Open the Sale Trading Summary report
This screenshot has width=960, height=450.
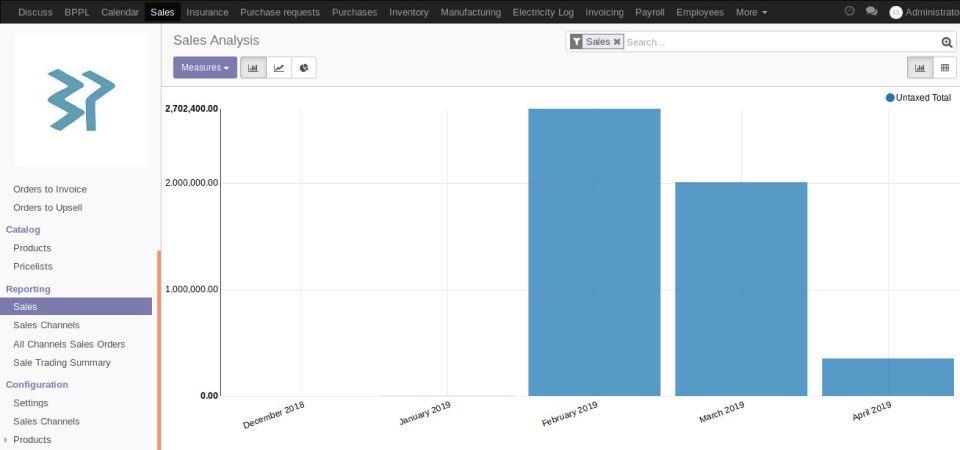tap(62, 363)
